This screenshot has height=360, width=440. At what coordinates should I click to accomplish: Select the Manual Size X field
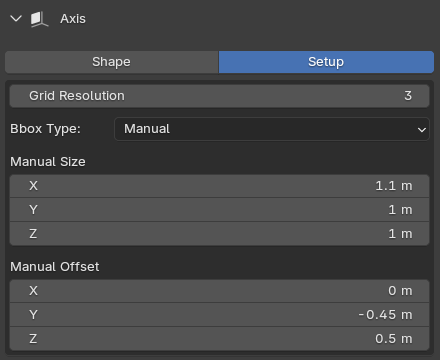point(219,186)
